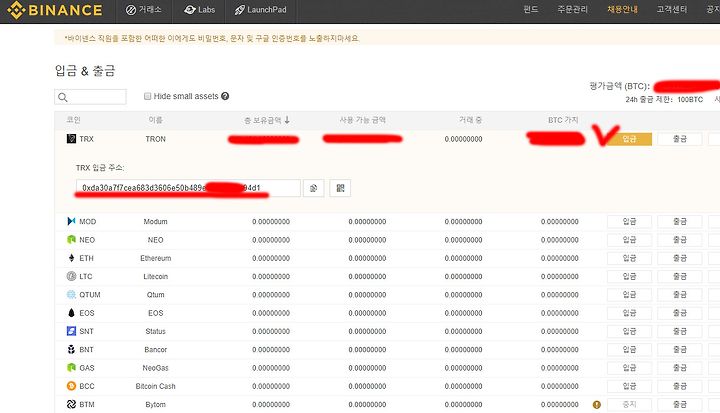Focus the coin search field
Image resolution: width=720 pixels, height=413 pixels.
pyautogui.click(x=90, y=97)
